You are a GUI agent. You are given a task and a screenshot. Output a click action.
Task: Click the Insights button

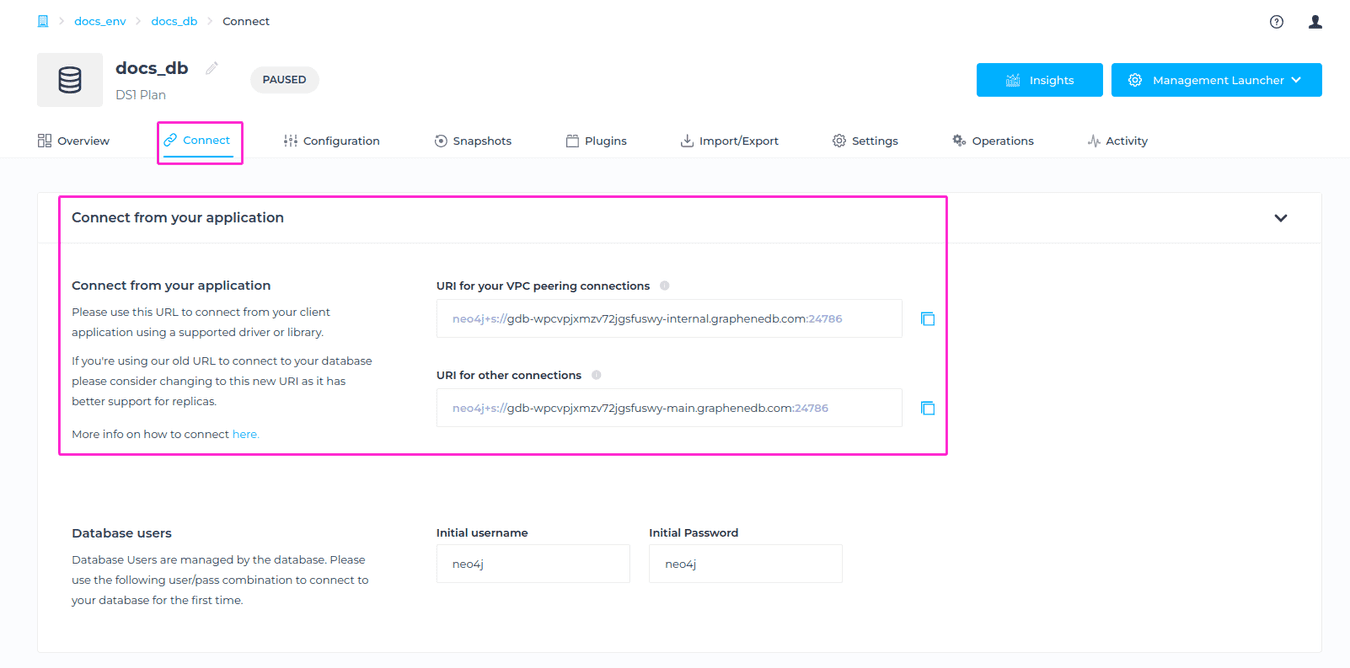coord(1039,79)
